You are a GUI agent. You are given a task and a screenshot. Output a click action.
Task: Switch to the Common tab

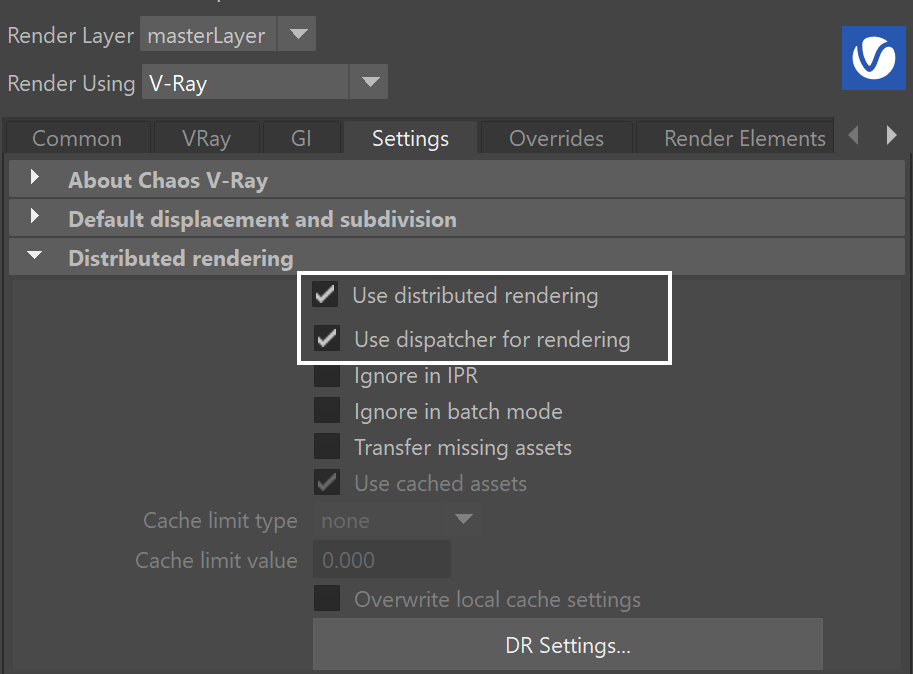tap(77, 139)
